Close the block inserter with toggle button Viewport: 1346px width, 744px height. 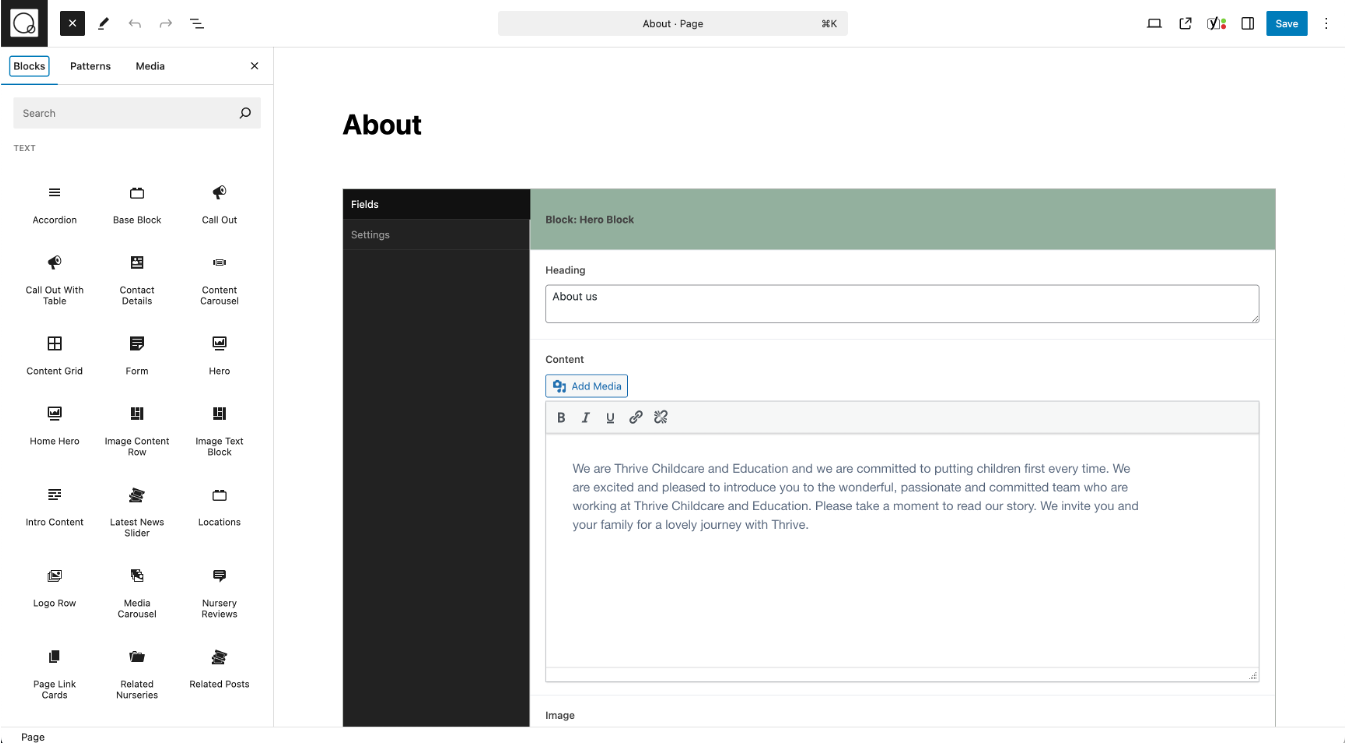point(72,23)
